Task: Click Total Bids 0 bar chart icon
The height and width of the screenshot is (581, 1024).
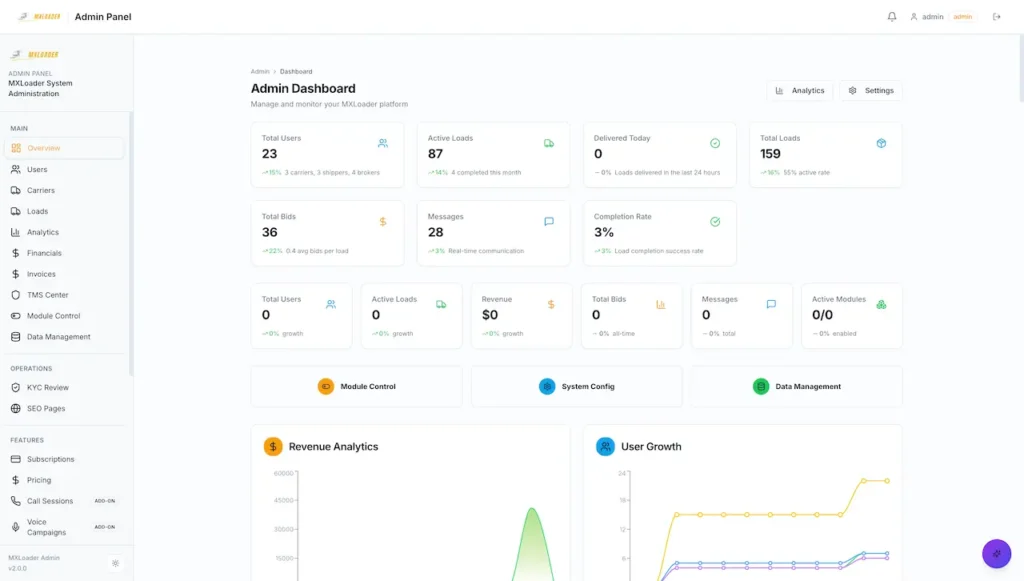Action: [660, 304]
